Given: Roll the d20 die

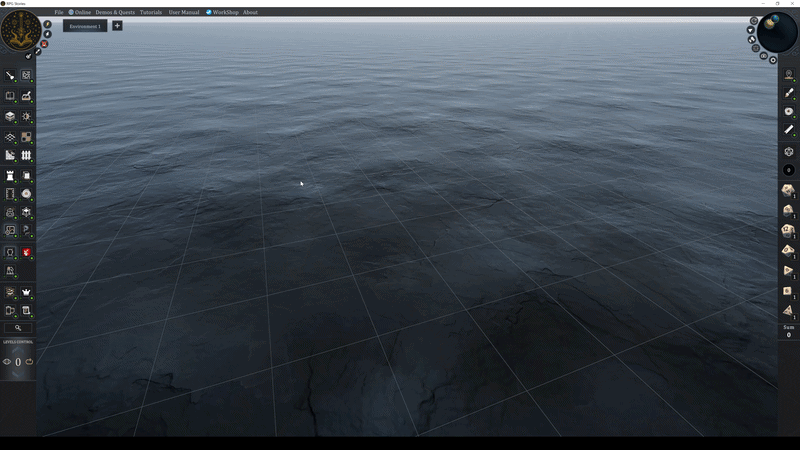Looking at the screenshot, I should click(x=788, y=191).
